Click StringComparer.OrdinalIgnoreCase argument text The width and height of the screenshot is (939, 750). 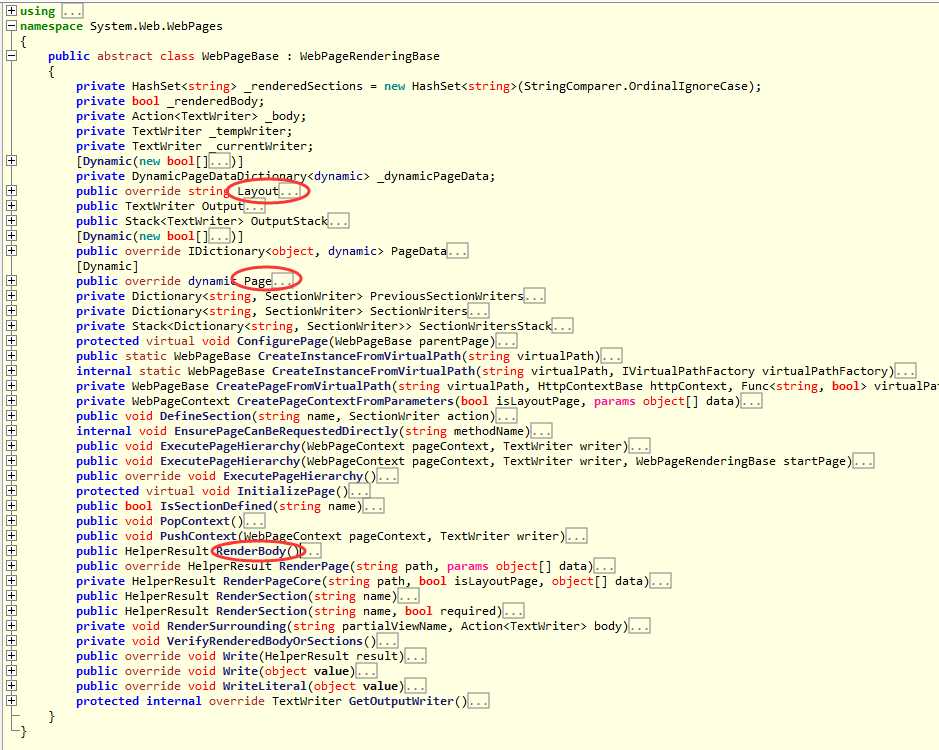tap(634, 86)
